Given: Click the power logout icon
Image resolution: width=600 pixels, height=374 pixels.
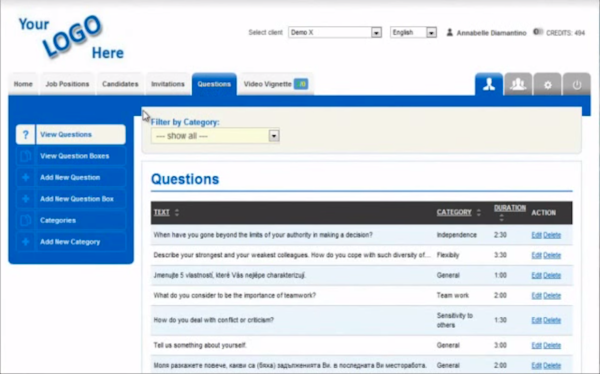Looking at the screenshot, I should (x=577, y=84).
